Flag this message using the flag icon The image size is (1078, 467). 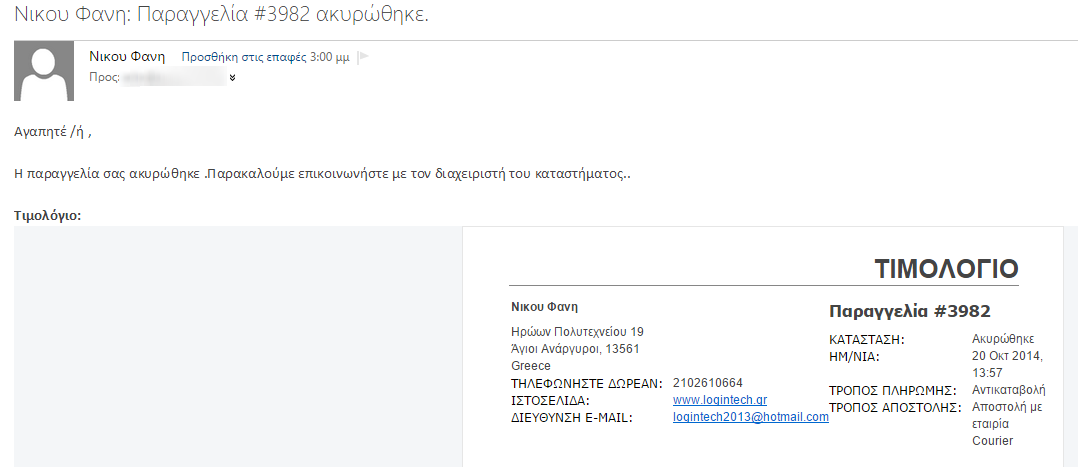click(x=363, y=58)
